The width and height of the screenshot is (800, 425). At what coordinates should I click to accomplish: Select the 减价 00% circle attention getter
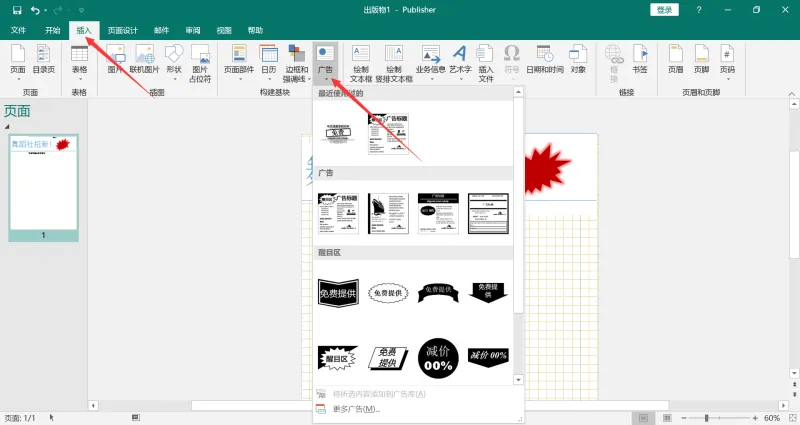[438, 358]
